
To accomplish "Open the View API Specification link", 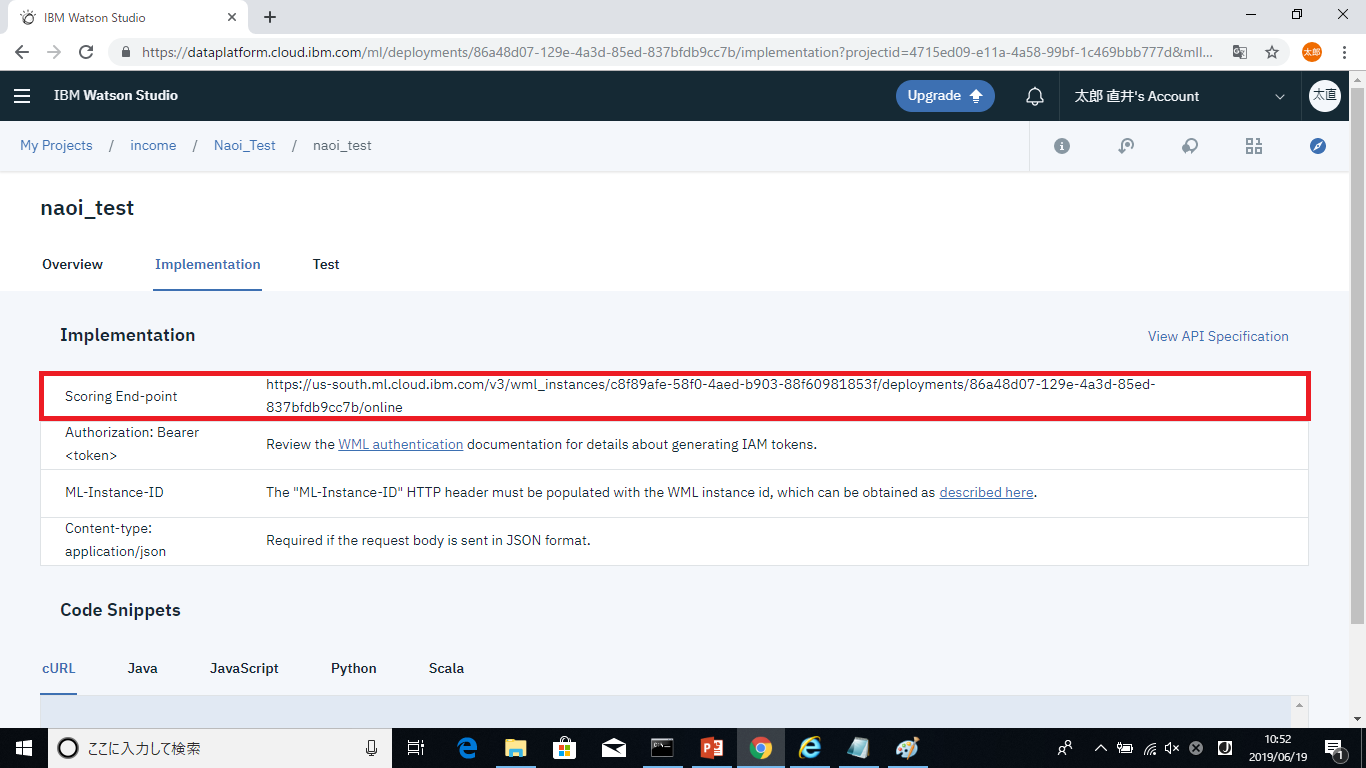I will pos(1218,336).
